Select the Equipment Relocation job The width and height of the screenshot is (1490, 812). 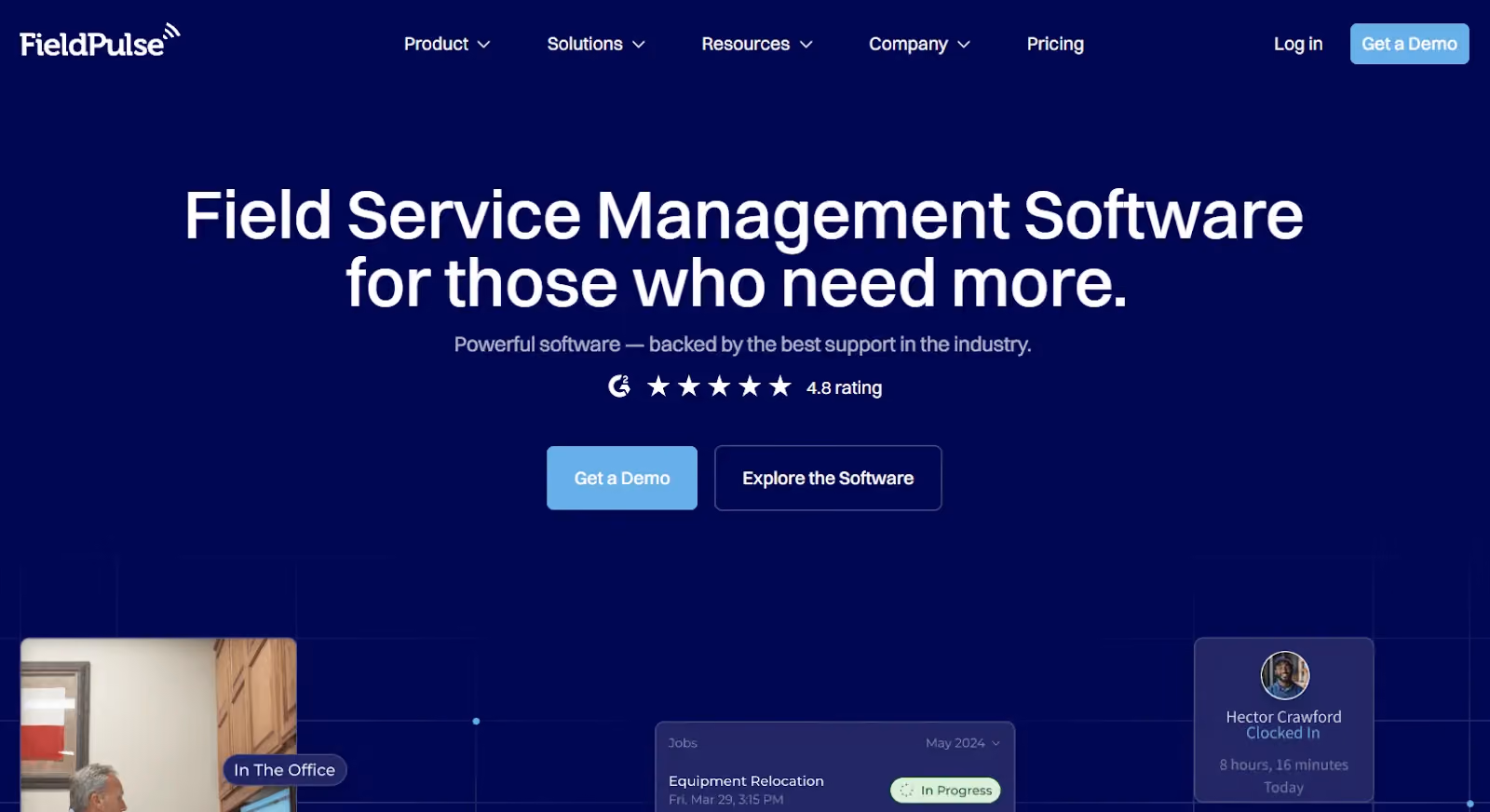pyautogui.click(x=746, y=781)
